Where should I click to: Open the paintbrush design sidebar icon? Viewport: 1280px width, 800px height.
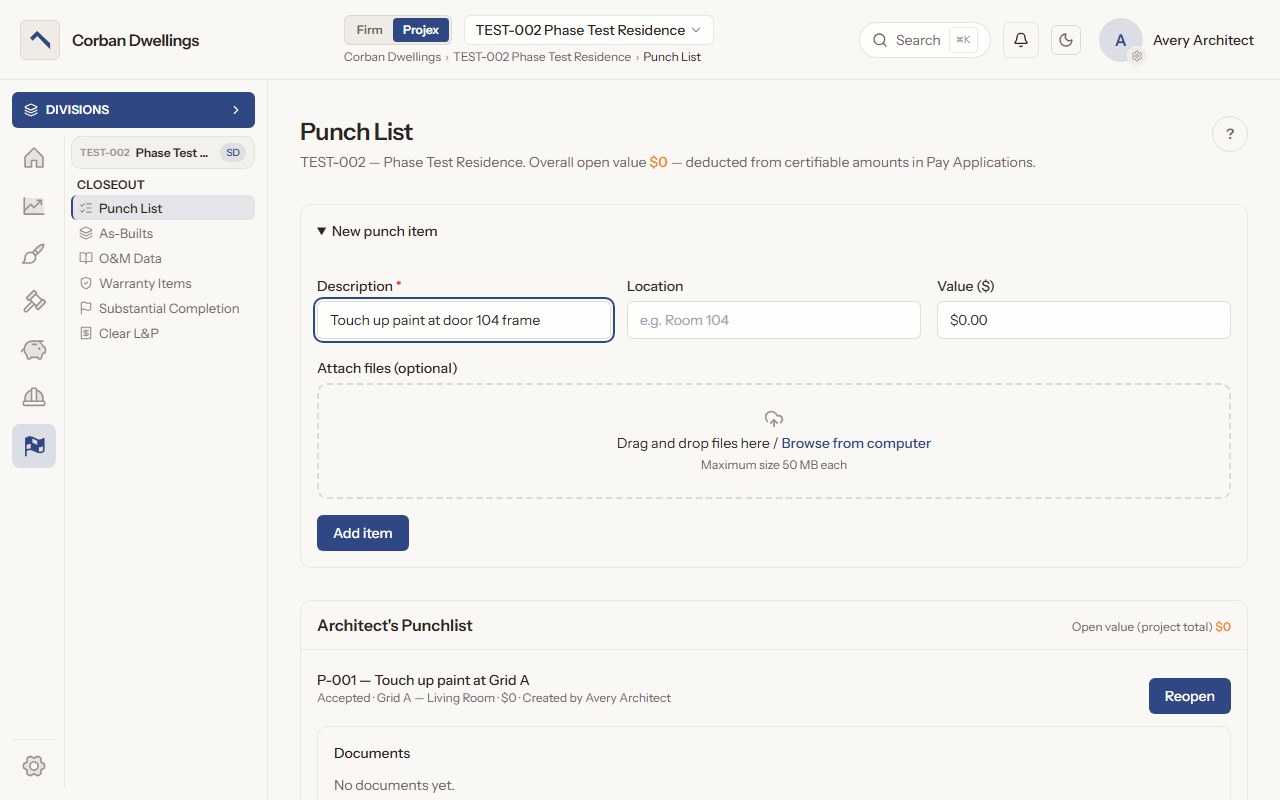[34, 254]
